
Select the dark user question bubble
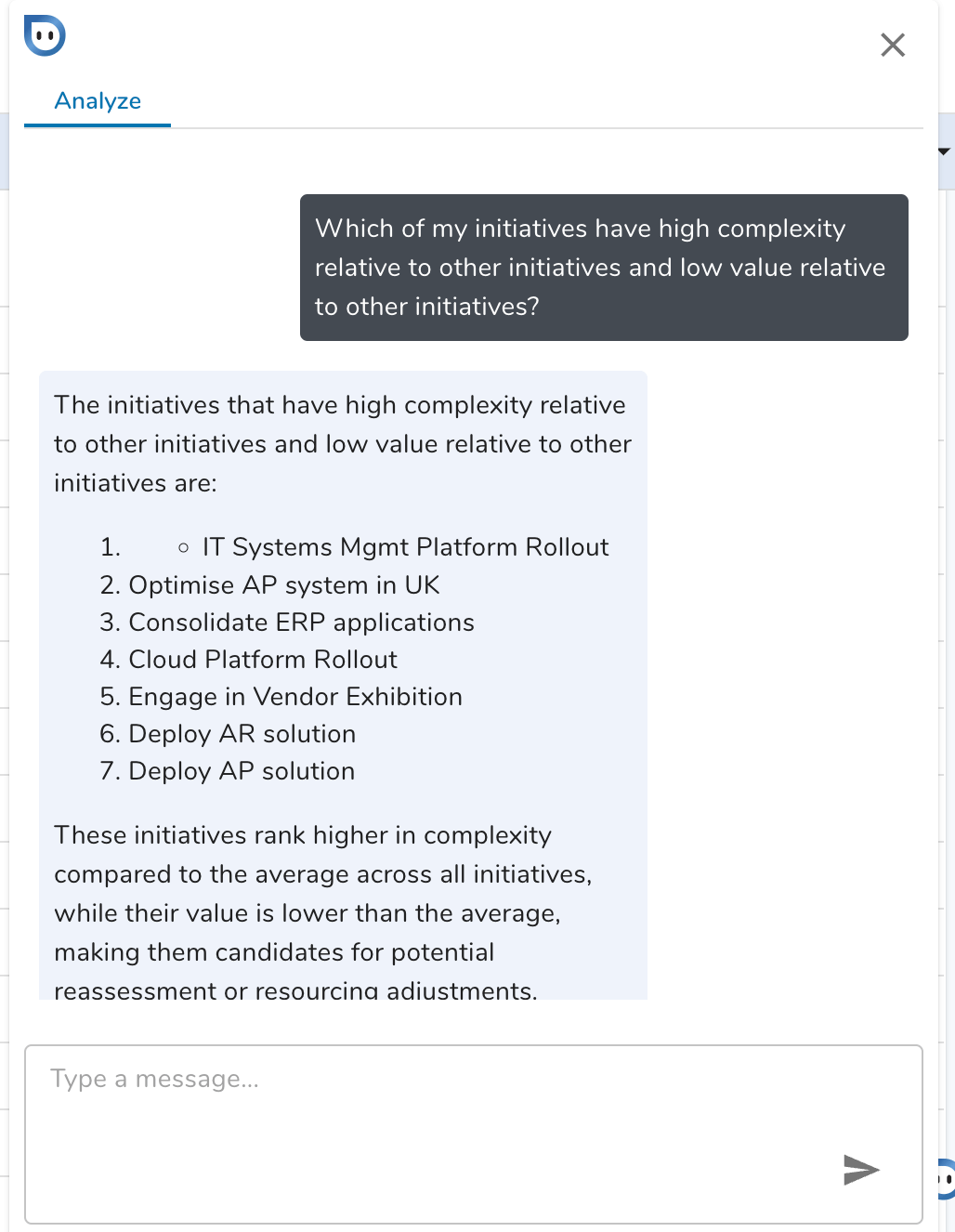pyautogui.click(x=604, y=268)
